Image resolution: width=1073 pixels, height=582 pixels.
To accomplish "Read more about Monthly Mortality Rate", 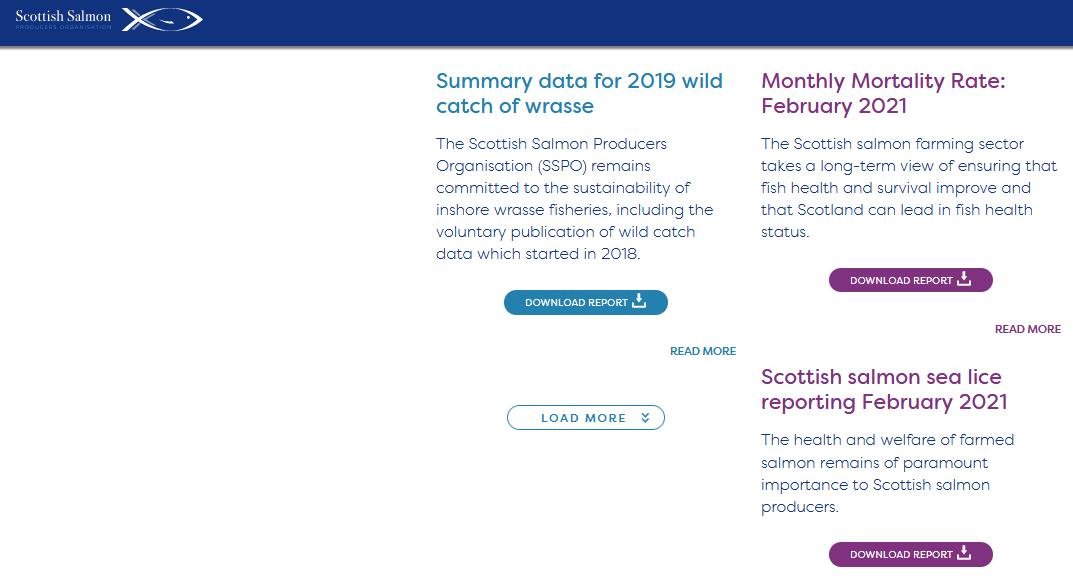I will (1027, 329).
